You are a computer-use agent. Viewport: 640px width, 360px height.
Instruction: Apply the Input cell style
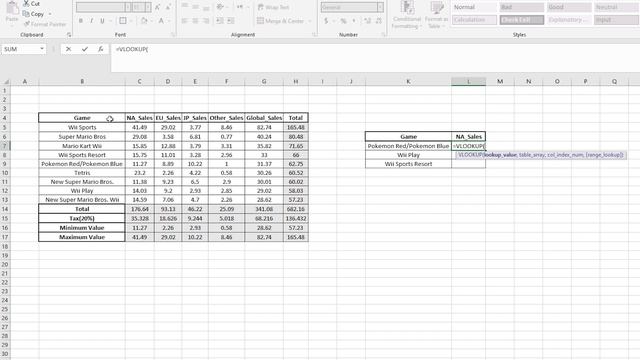pyautogui.click(x=616, y=20)
